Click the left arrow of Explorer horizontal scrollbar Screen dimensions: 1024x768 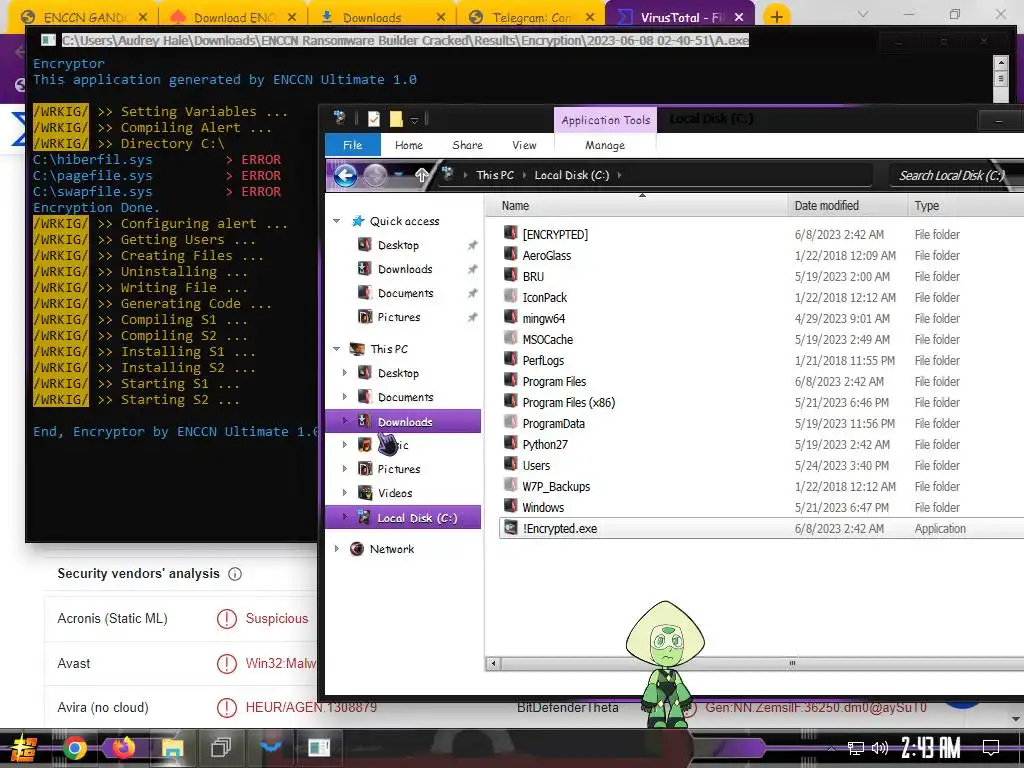tap(493, 664)
